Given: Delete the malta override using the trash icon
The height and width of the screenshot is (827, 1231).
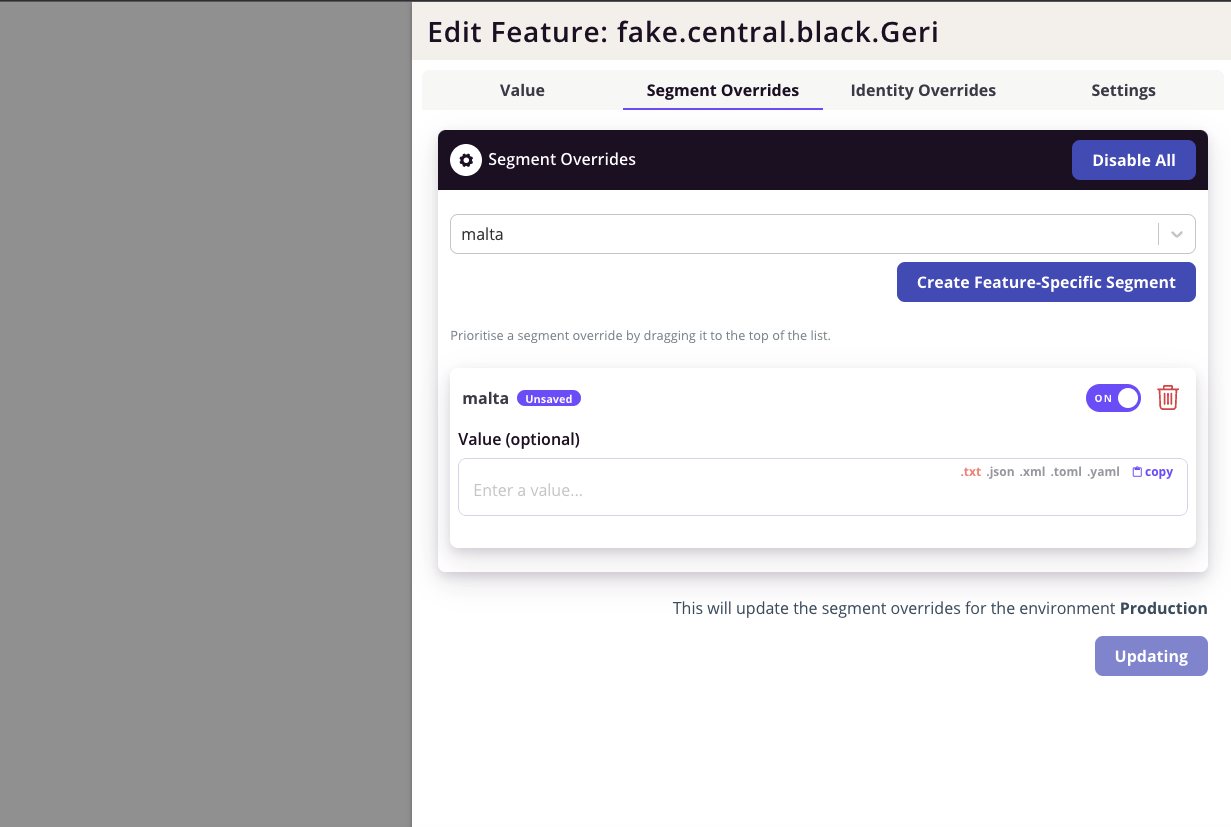Looking at the screenshot, I should click(x=1168, y=397).
